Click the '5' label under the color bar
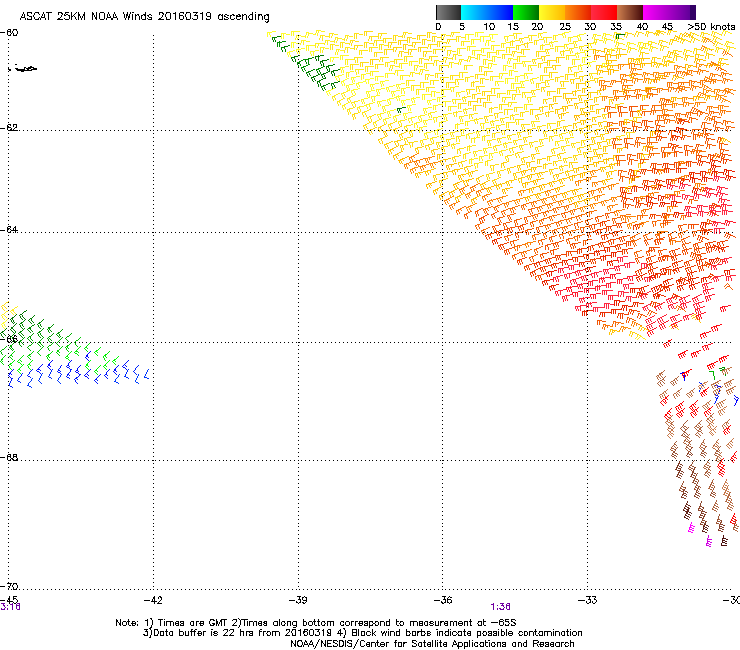The width and height of the screenshot is (740, 650). coord(462,27)
